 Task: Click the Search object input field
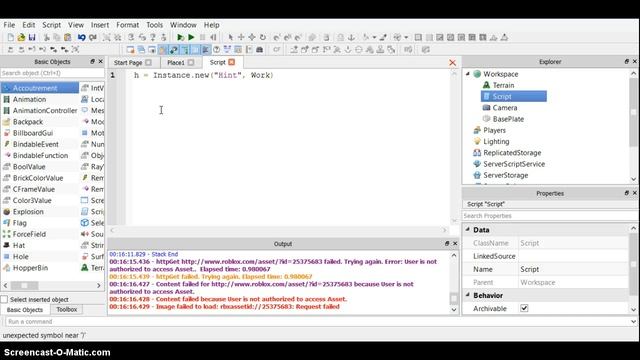click(52, 73)
